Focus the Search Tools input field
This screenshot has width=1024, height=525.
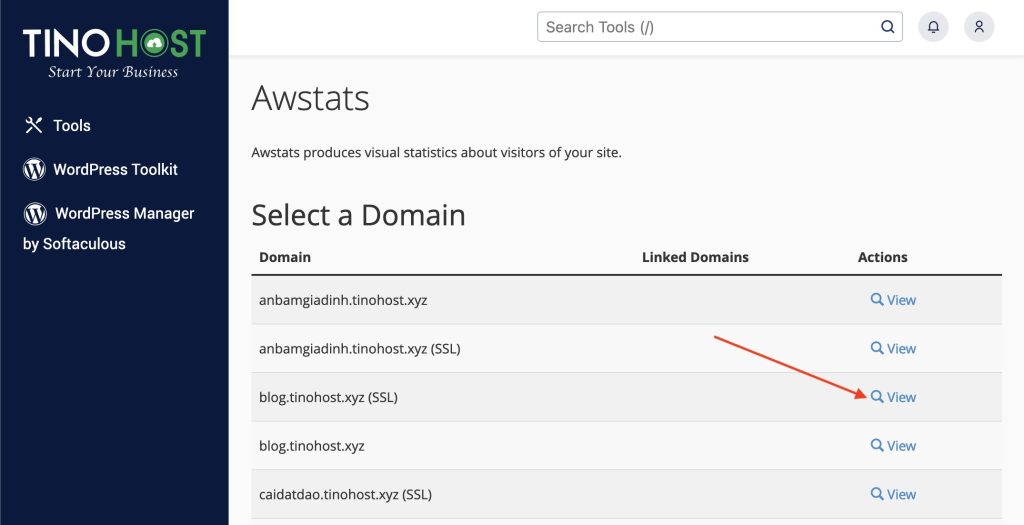pyautogui.click(x=709, y=27)
